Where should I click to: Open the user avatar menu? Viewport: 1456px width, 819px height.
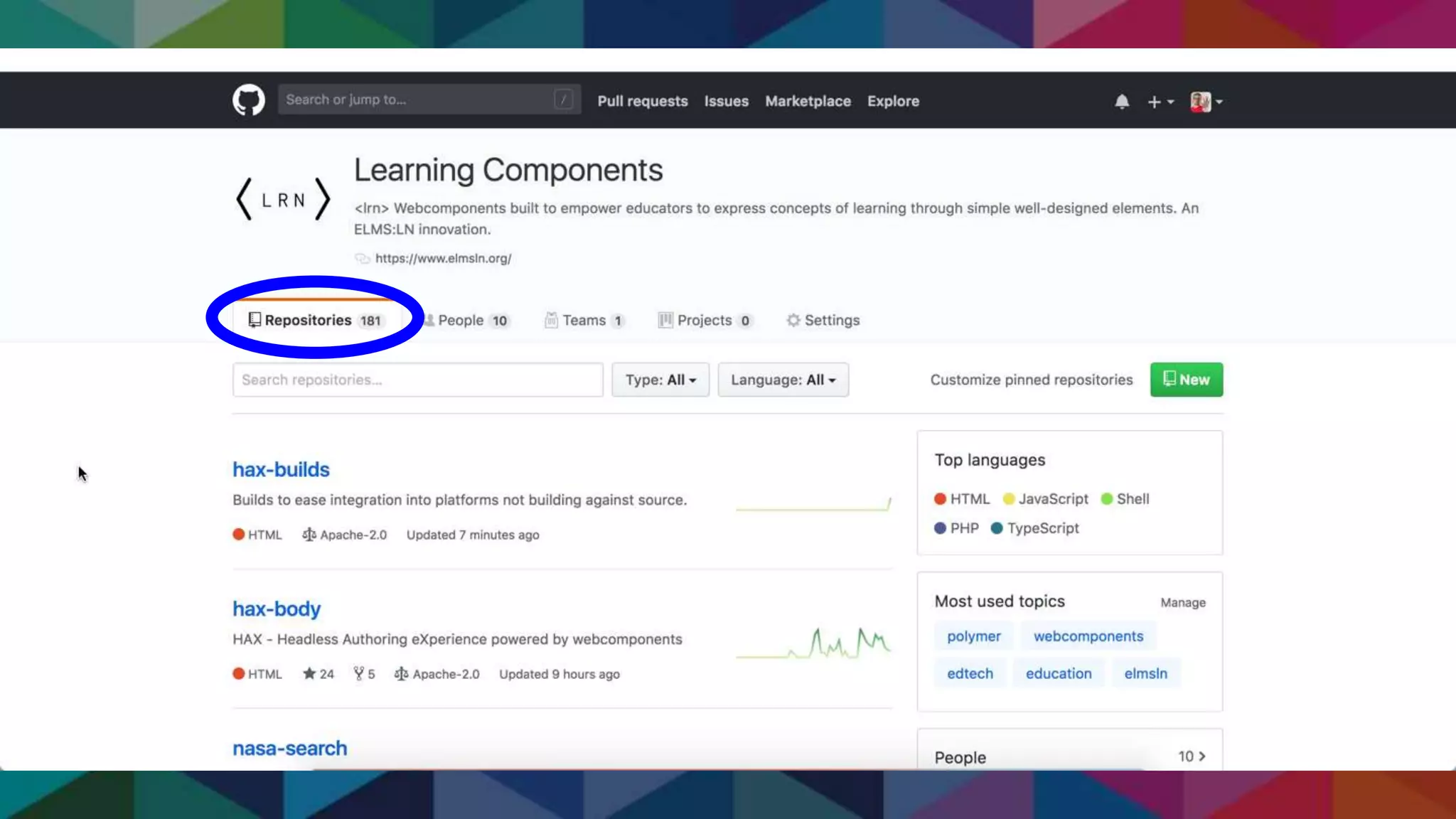[x=1206, y=102]
